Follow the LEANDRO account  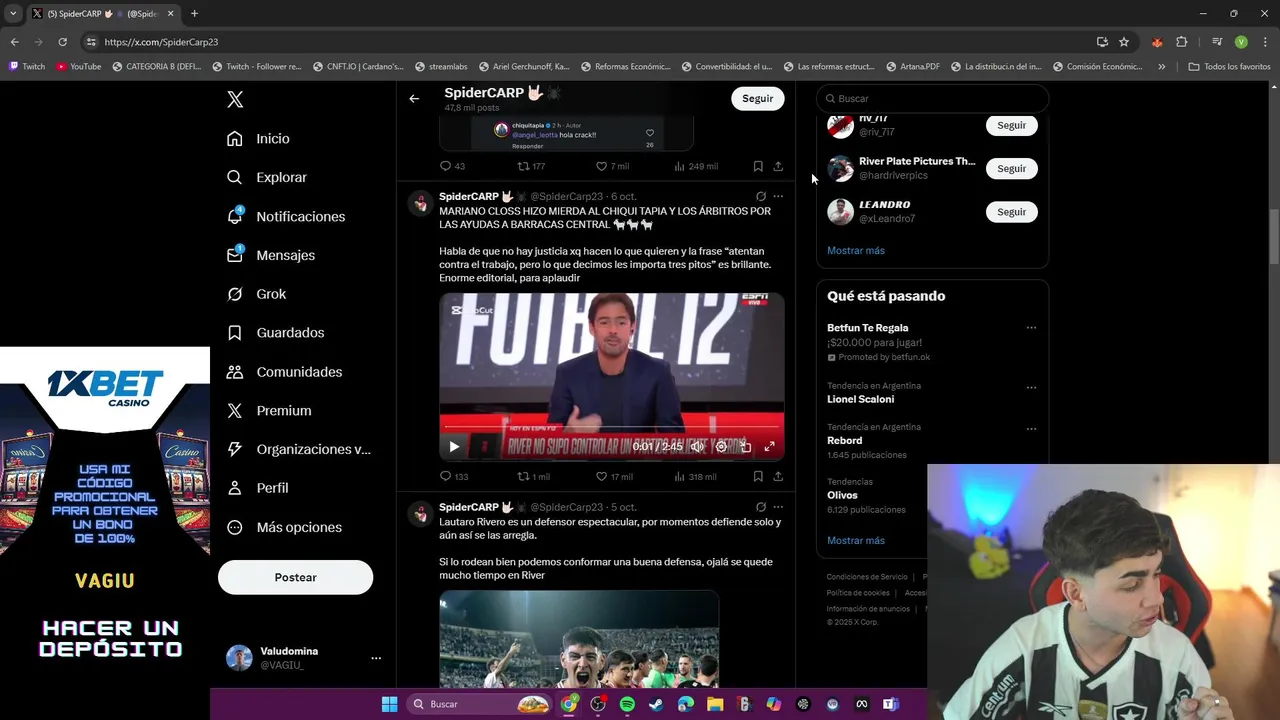pos(1011,211)
